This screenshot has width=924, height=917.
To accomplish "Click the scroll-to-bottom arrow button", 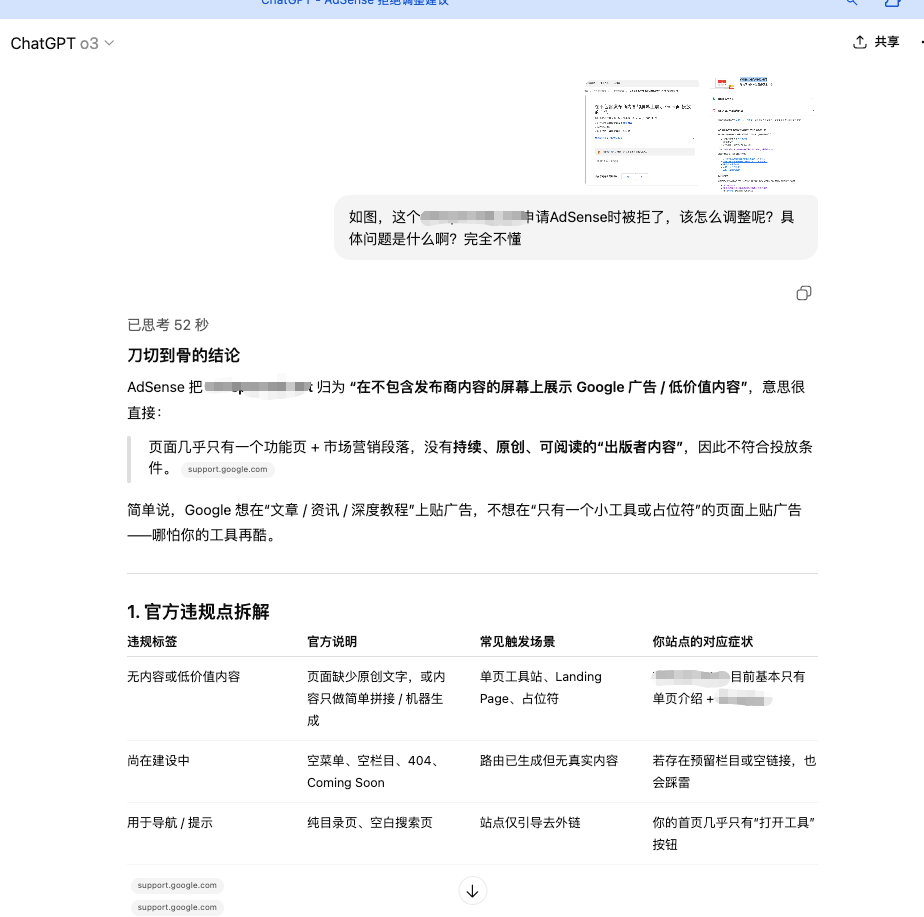I will tap(472, 891).
